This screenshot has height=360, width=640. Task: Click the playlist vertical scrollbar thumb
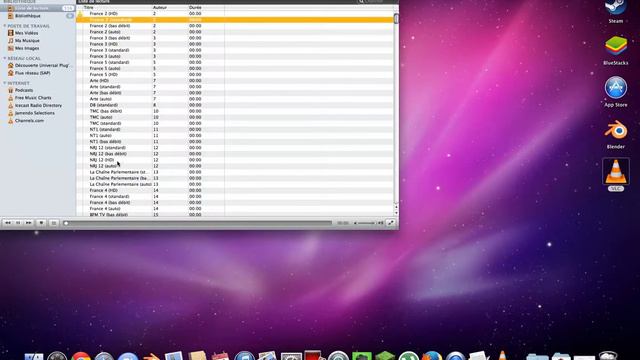[396, 18]
